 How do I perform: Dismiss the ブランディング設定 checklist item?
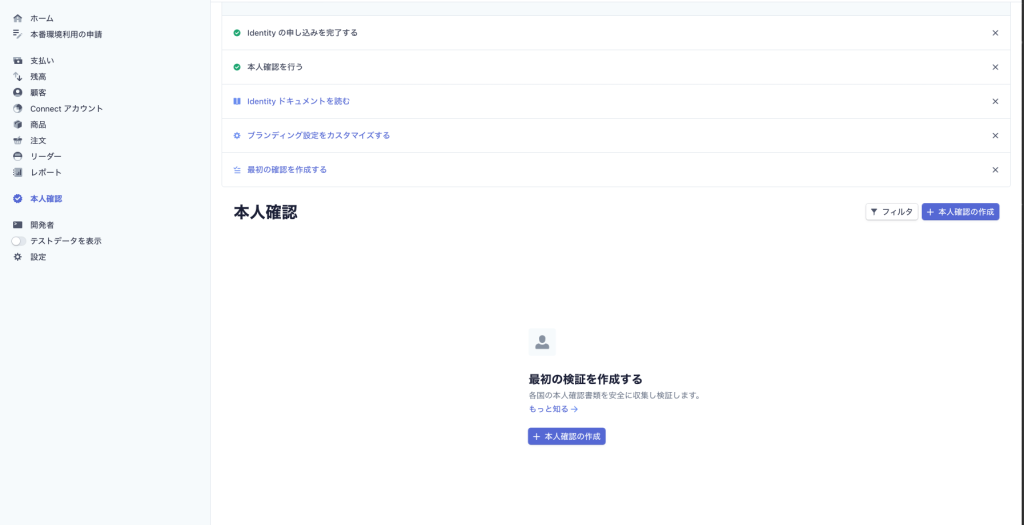[995, 135]
